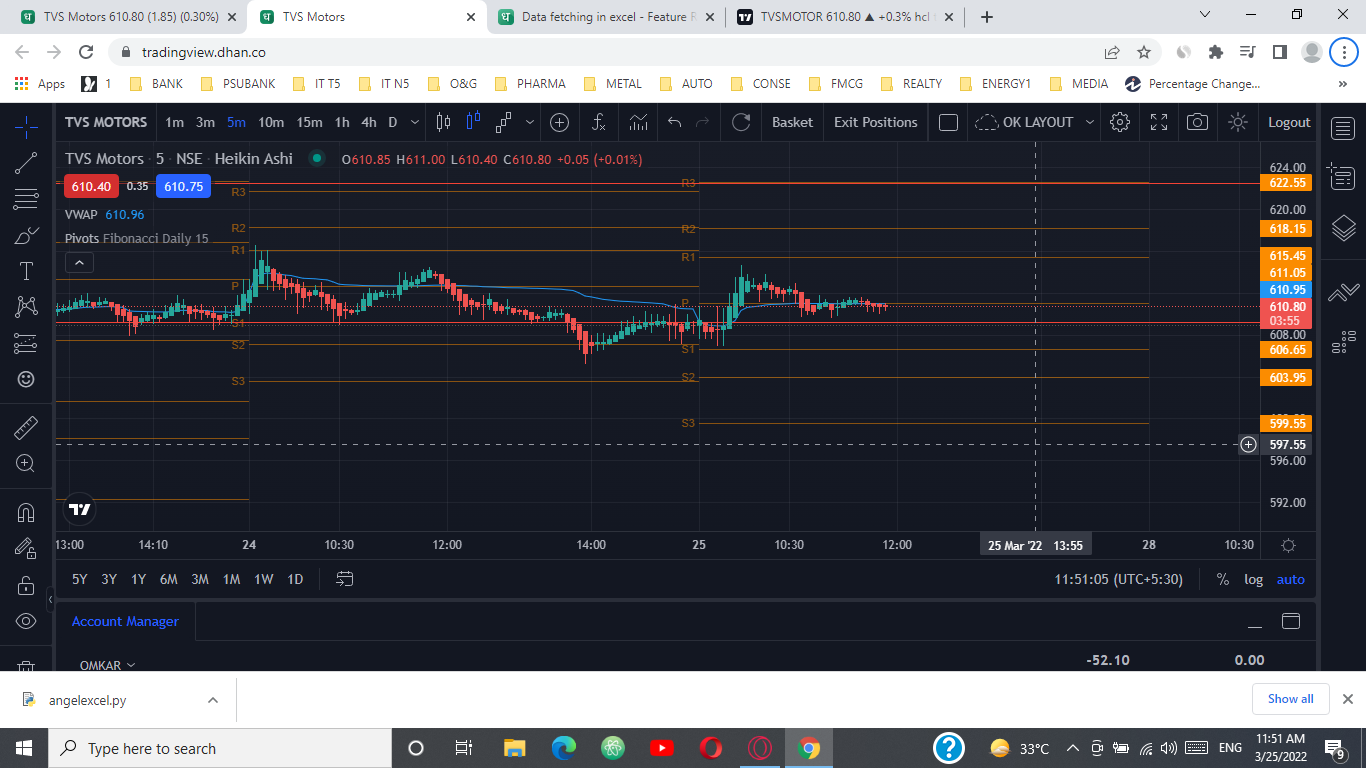The height and width of the screenshot is (768, 1366).
Task: Click Show all downloads button
Action: (1290, 699)
